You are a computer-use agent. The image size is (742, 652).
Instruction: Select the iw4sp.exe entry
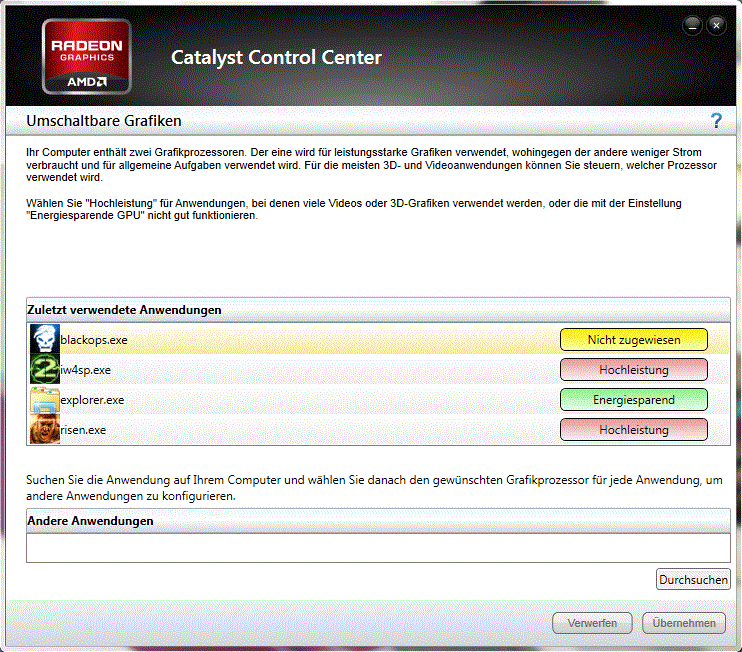85,370
